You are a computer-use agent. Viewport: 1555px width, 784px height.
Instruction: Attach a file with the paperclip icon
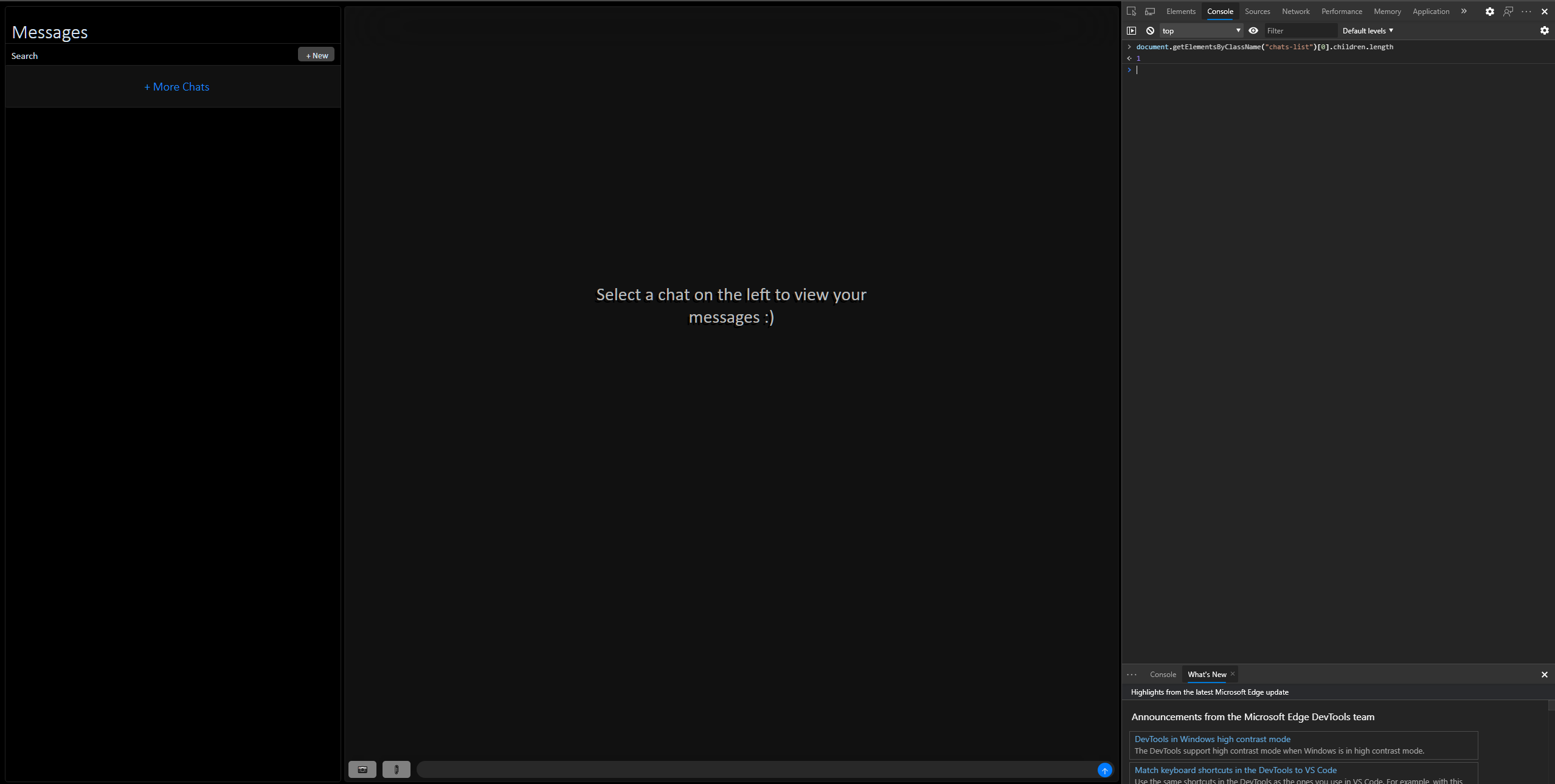pos(397,769)
